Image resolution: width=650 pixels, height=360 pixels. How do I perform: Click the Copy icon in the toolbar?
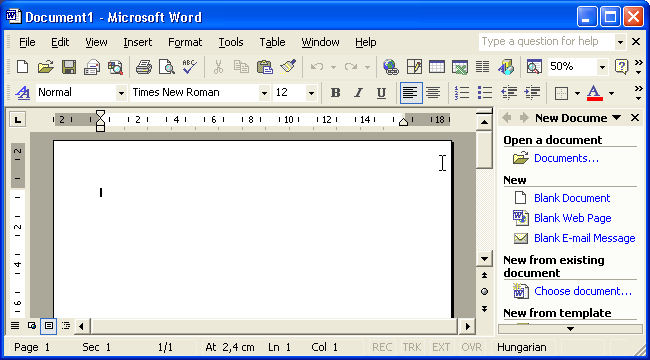(x=241, y=66)
